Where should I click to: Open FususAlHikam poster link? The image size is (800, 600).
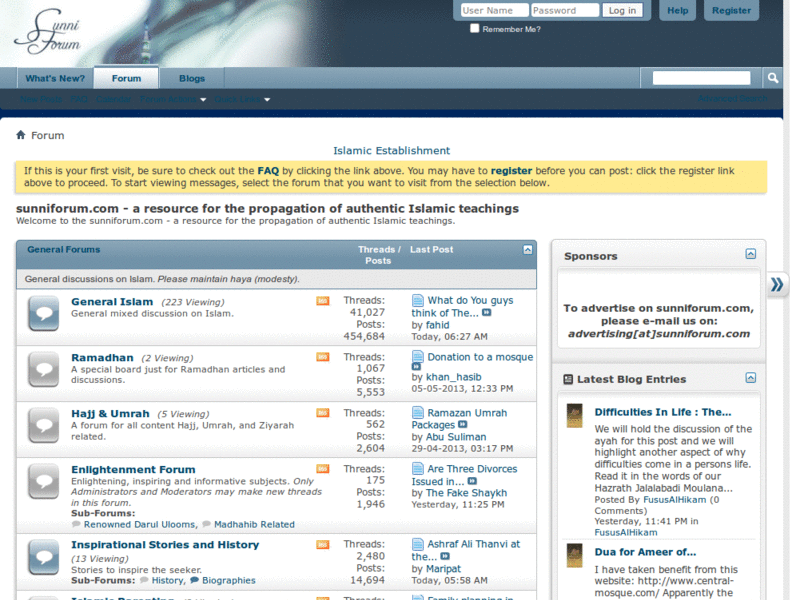[674, 499]
